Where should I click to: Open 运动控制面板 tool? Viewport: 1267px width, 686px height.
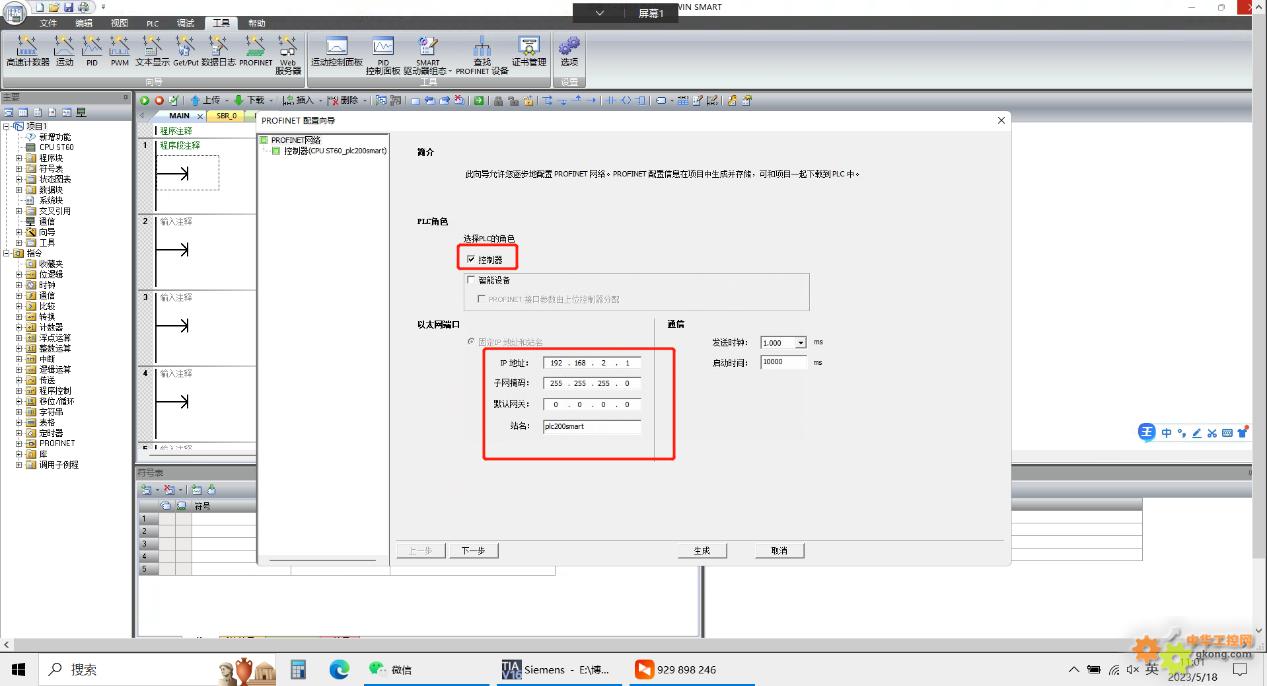(x=336, y=50)
